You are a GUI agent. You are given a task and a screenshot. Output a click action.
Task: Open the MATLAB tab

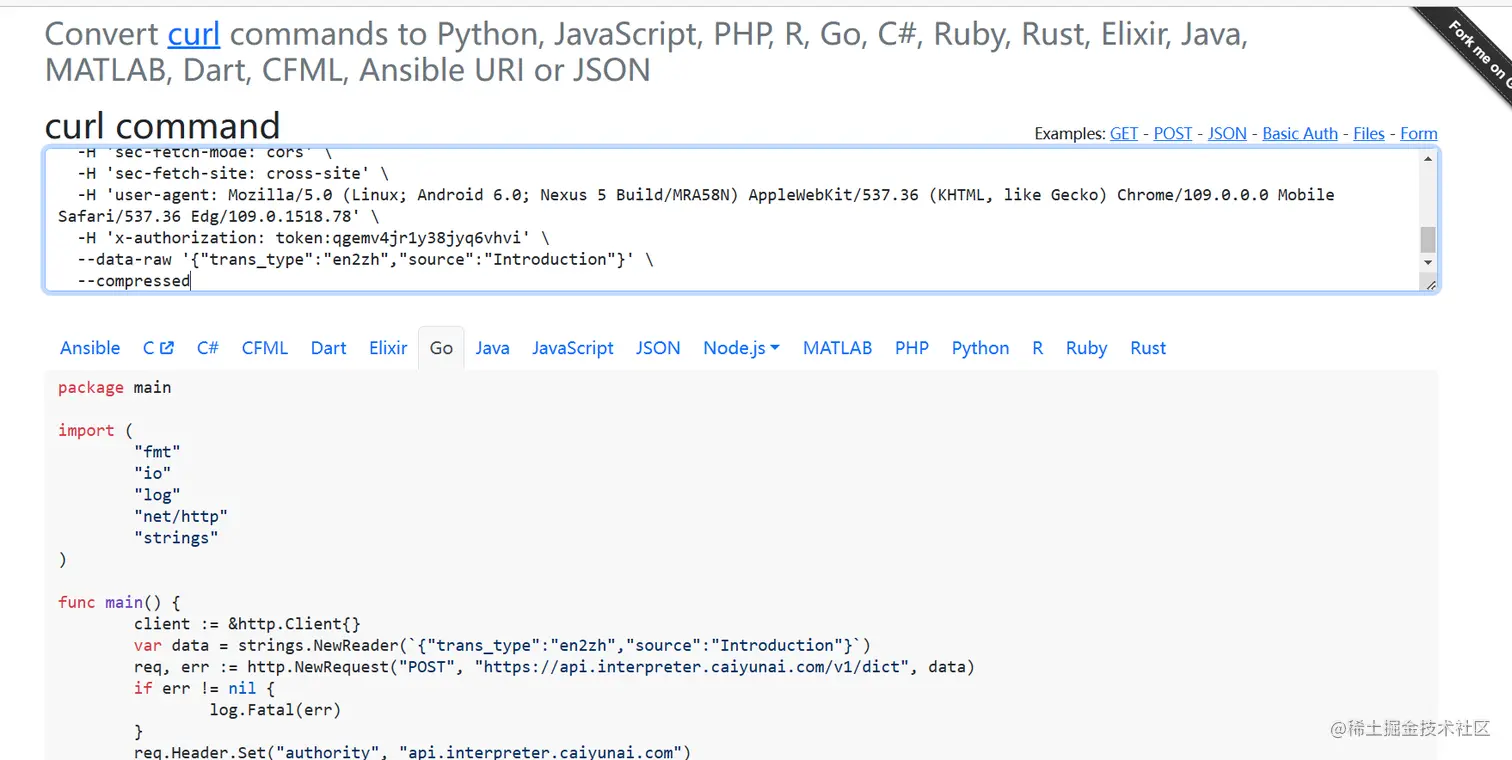point(837,348)
